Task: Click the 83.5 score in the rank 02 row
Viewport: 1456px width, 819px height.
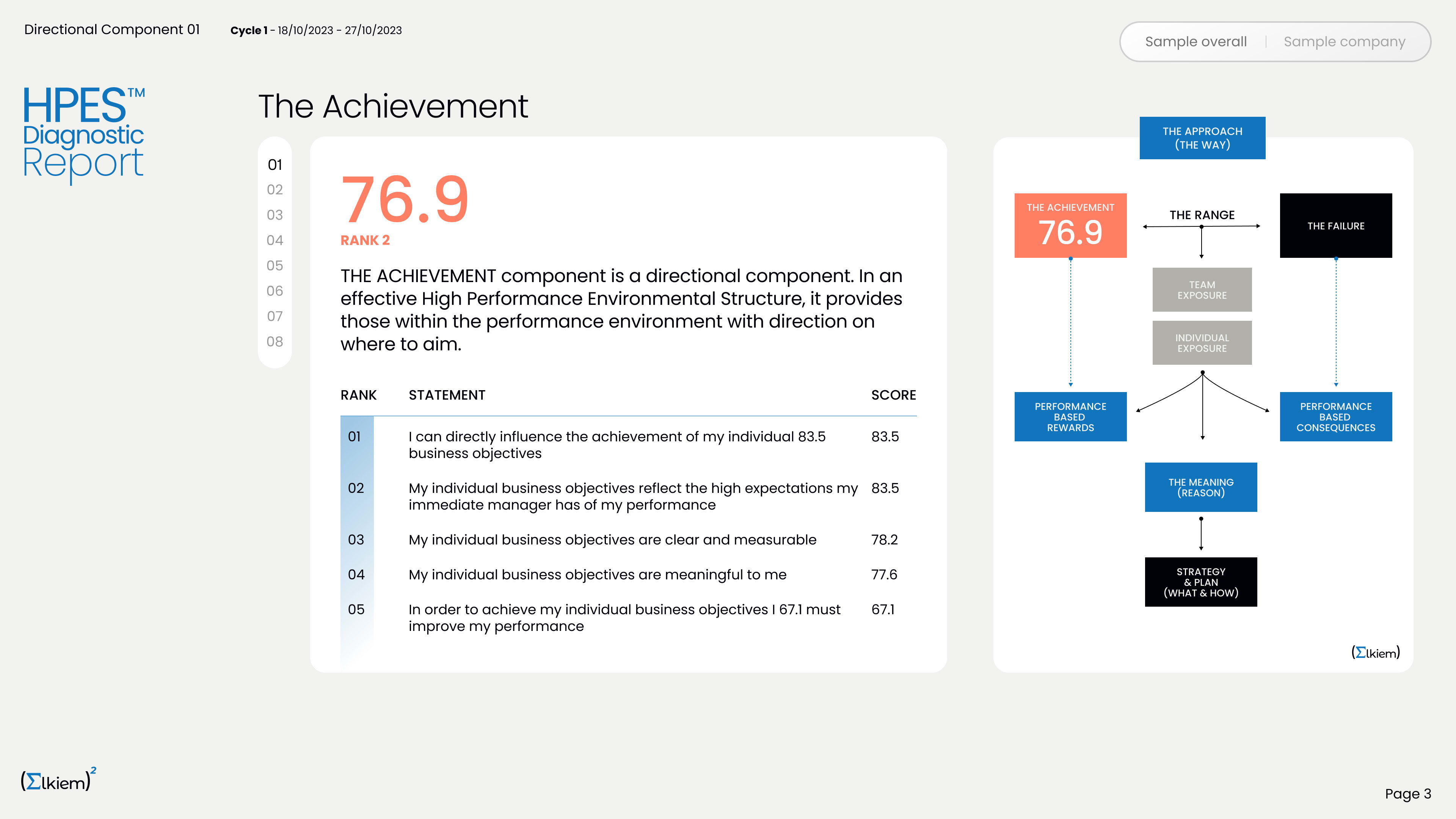Action: (x=885, y=488)
